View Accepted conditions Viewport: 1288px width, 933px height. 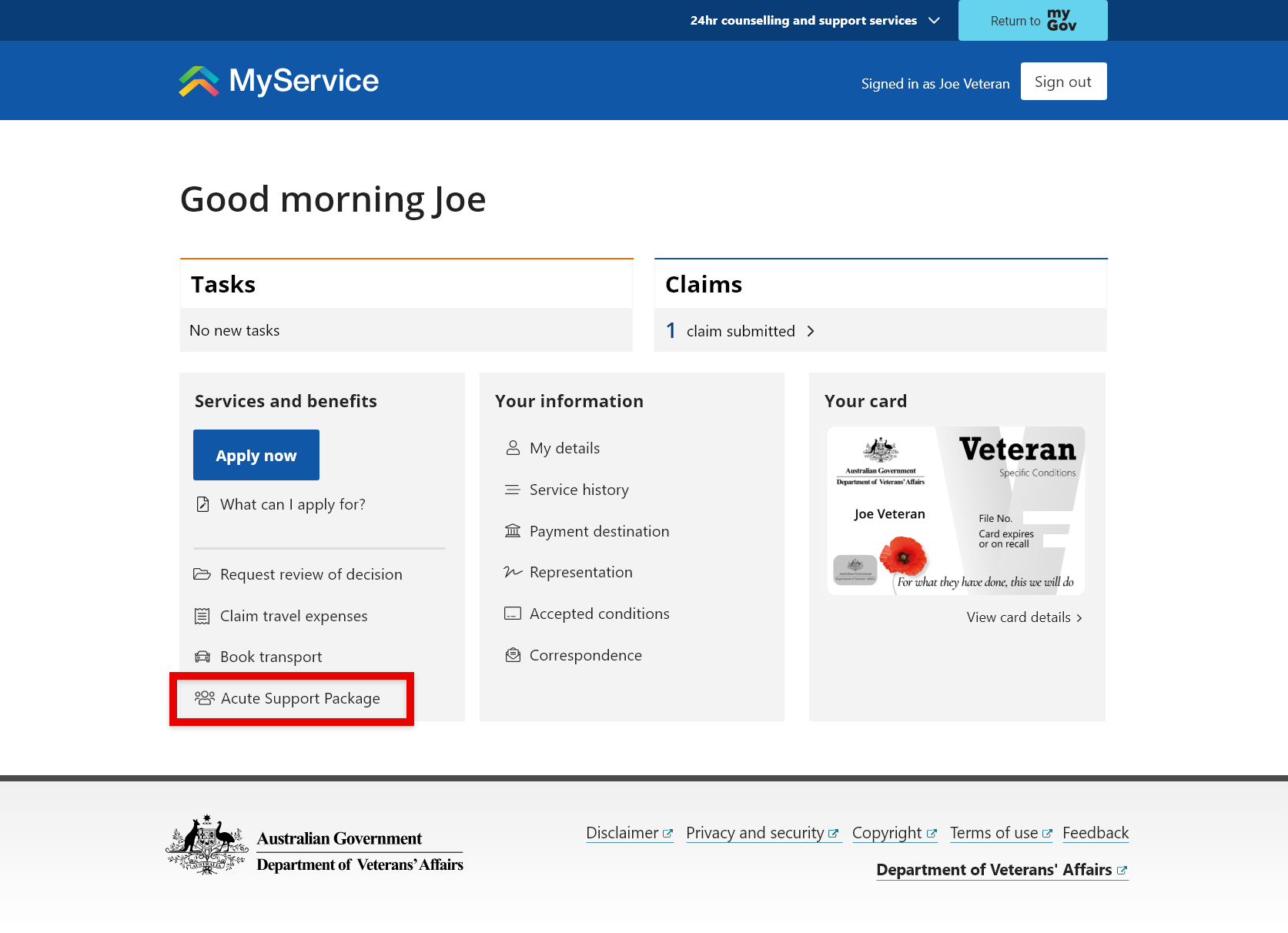tap(599, 614)
